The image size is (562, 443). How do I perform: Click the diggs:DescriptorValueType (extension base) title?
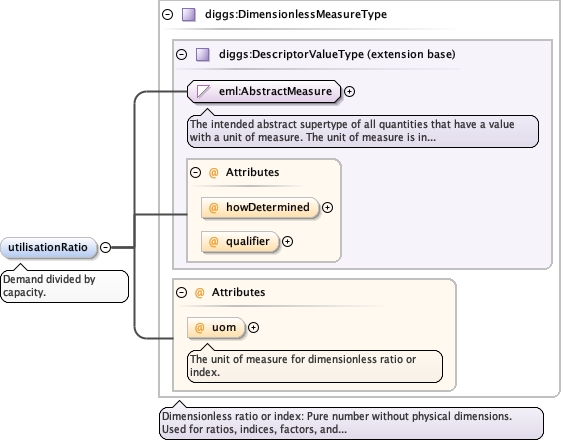point(337,54)
